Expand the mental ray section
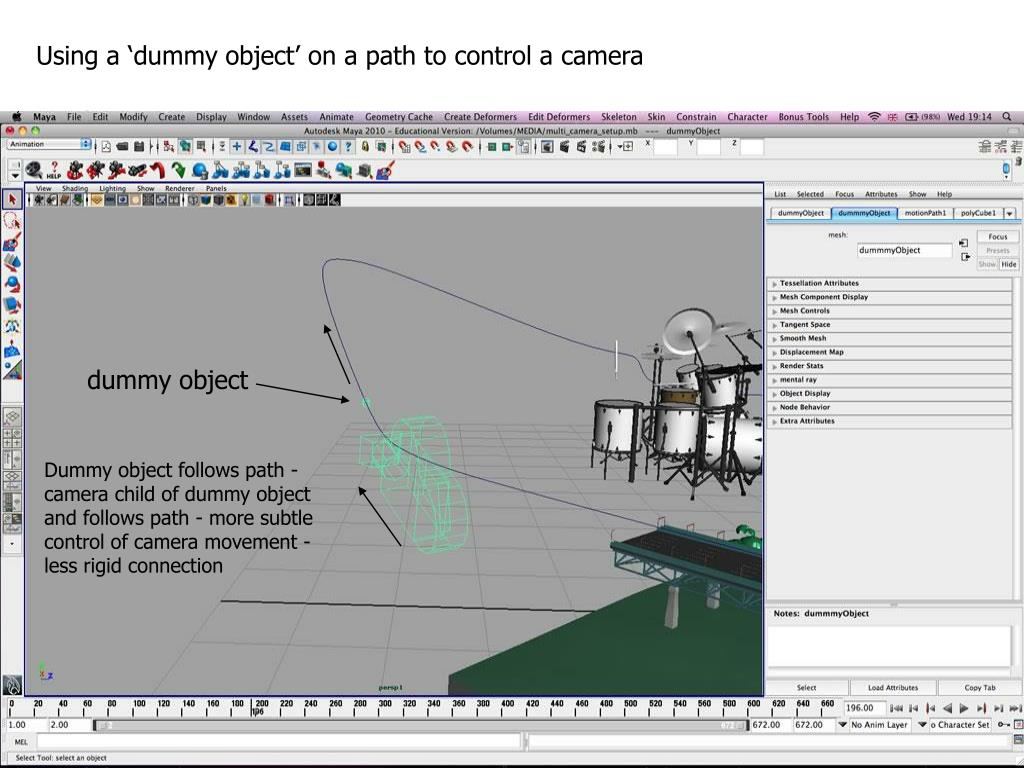This screenshot has width=1024, height=768. tap(889, 379)
